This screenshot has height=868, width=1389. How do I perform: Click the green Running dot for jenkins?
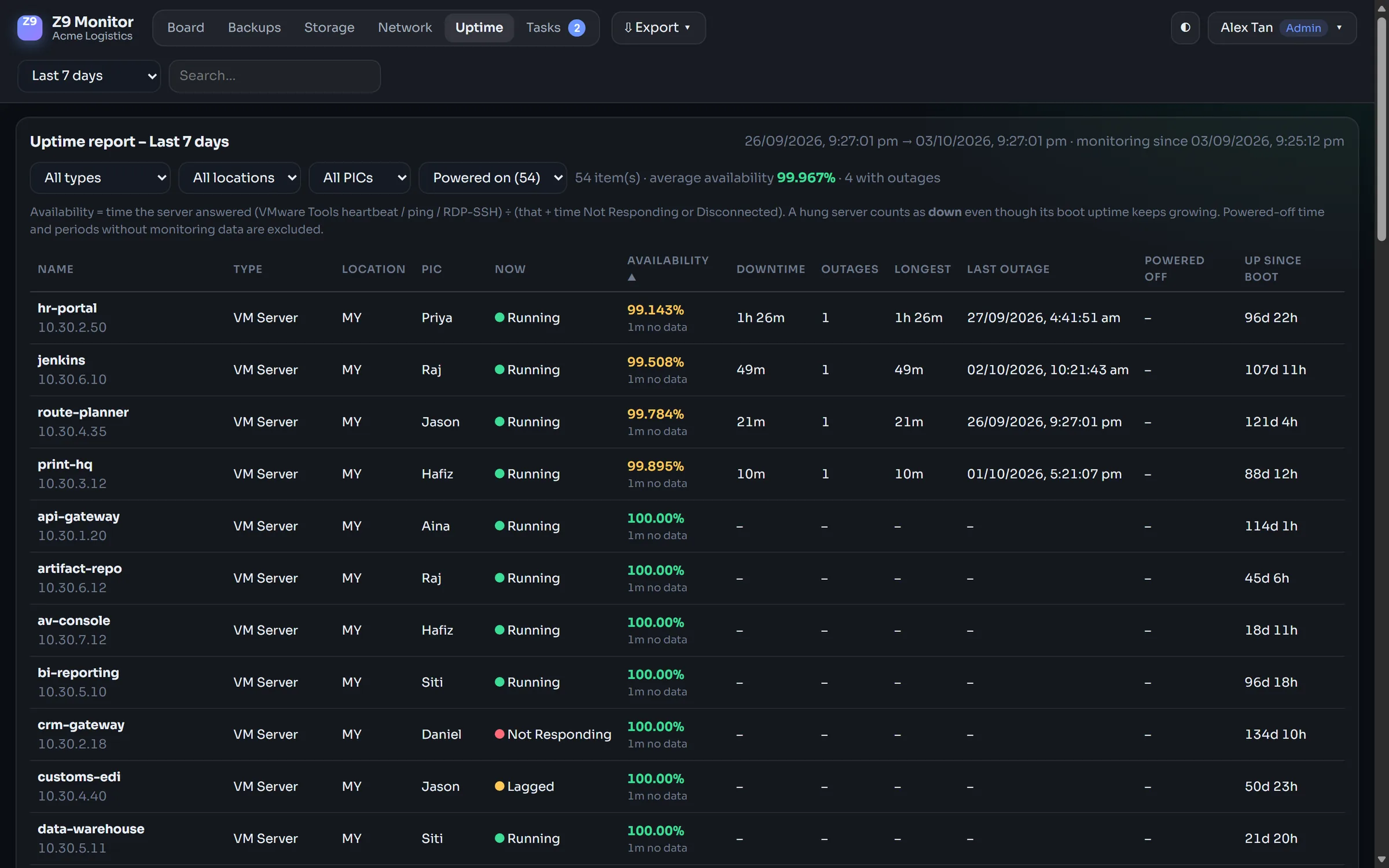499,369
